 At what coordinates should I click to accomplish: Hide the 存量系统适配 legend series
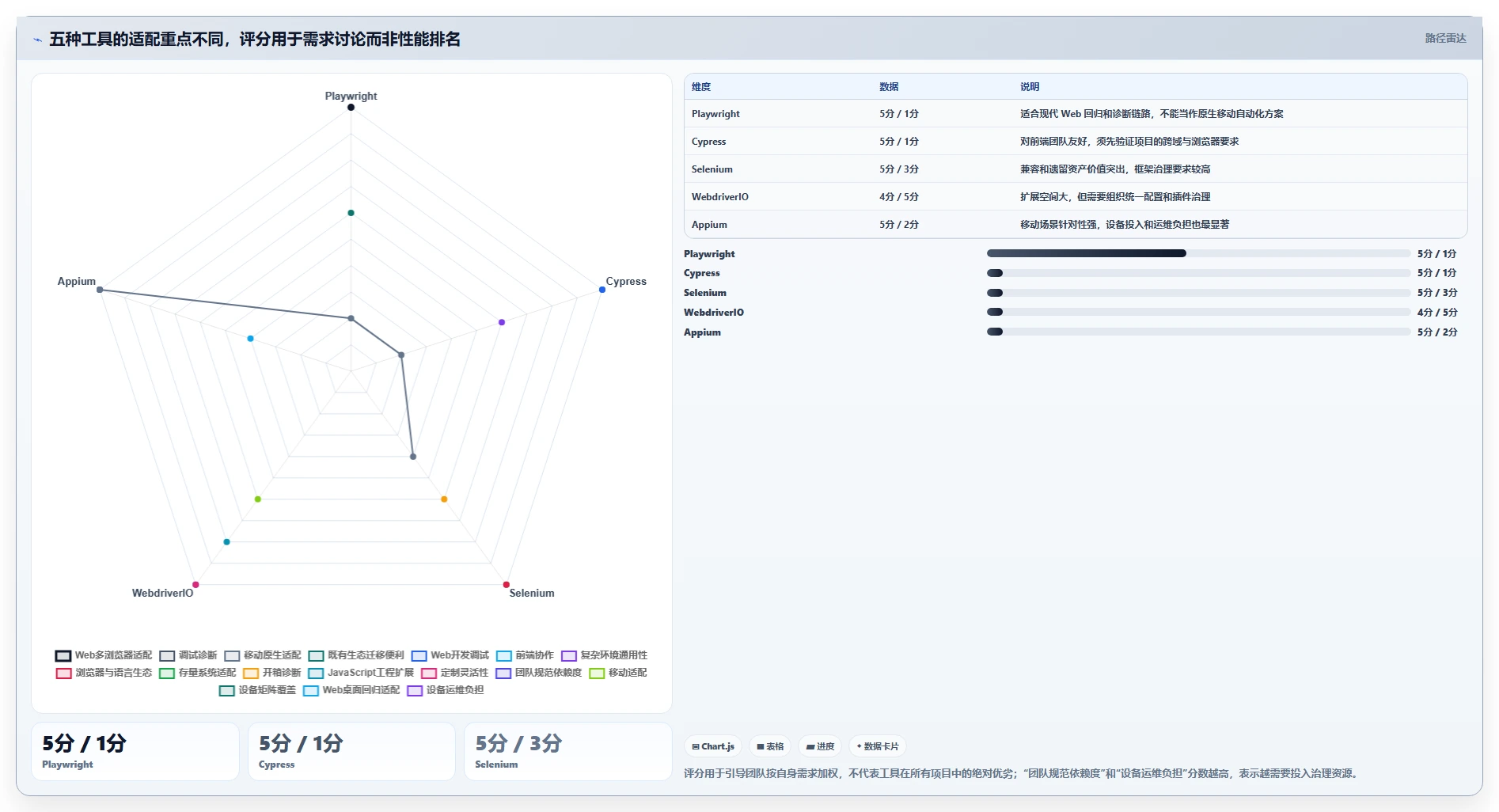point(198,673)
